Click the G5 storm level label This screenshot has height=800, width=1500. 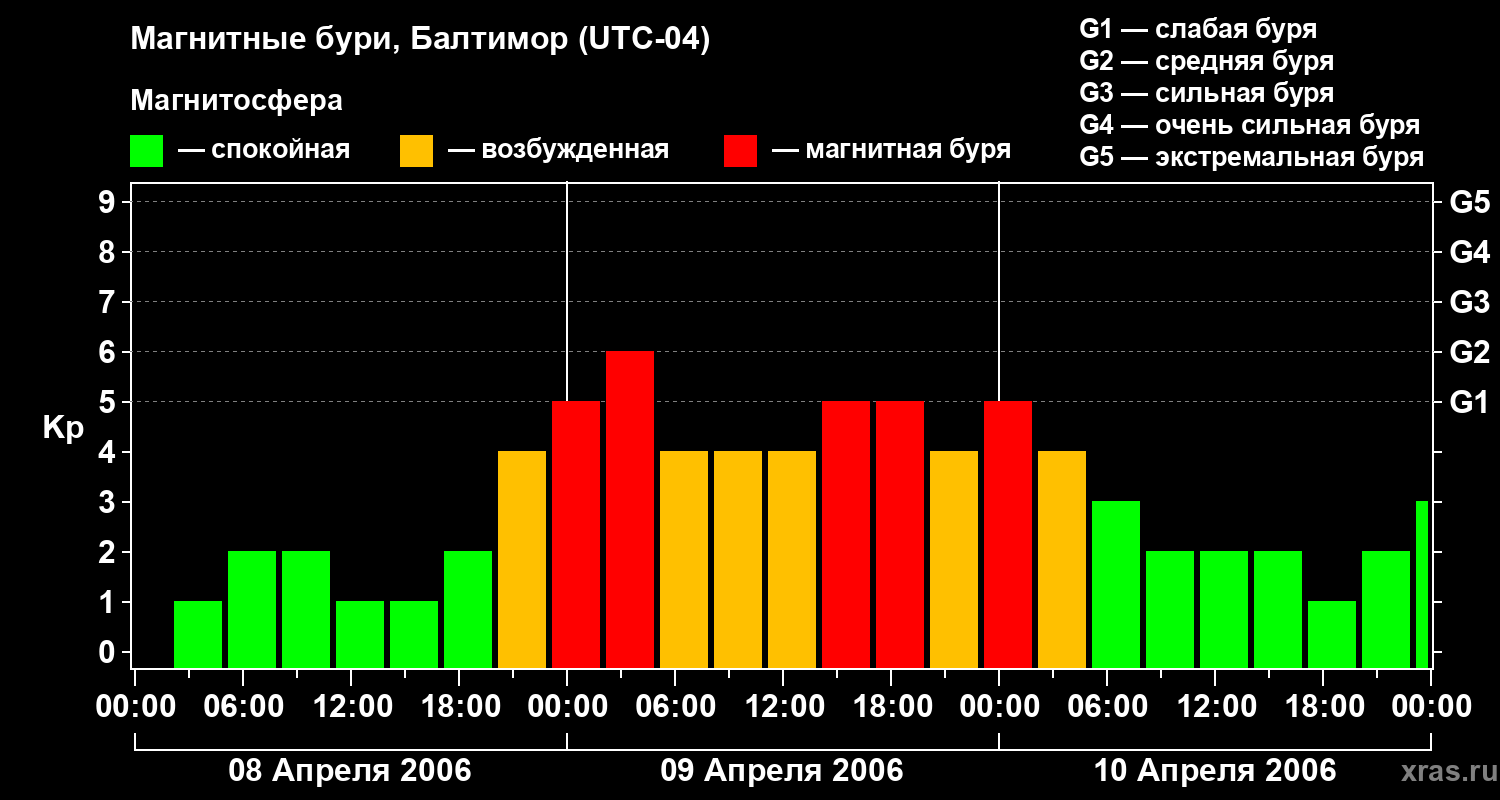tap(1469, 202)
